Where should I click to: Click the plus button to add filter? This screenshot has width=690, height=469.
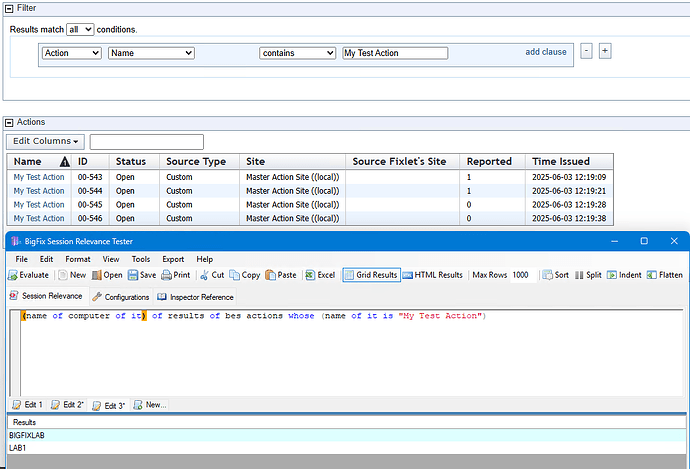click(x=604, y=51)
